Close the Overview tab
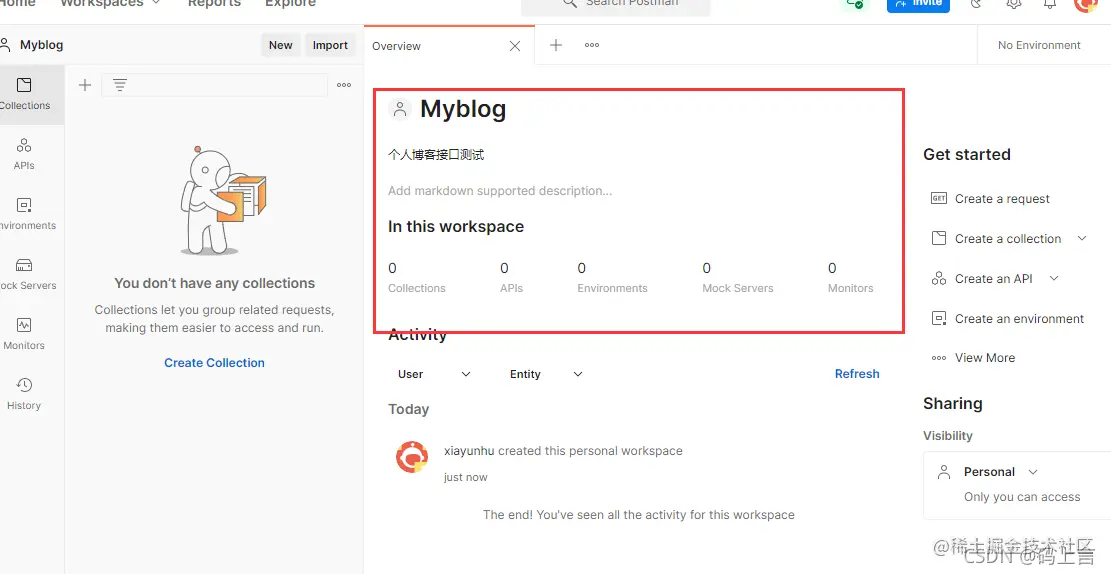 pyautogui.click(x=515, y=46)
